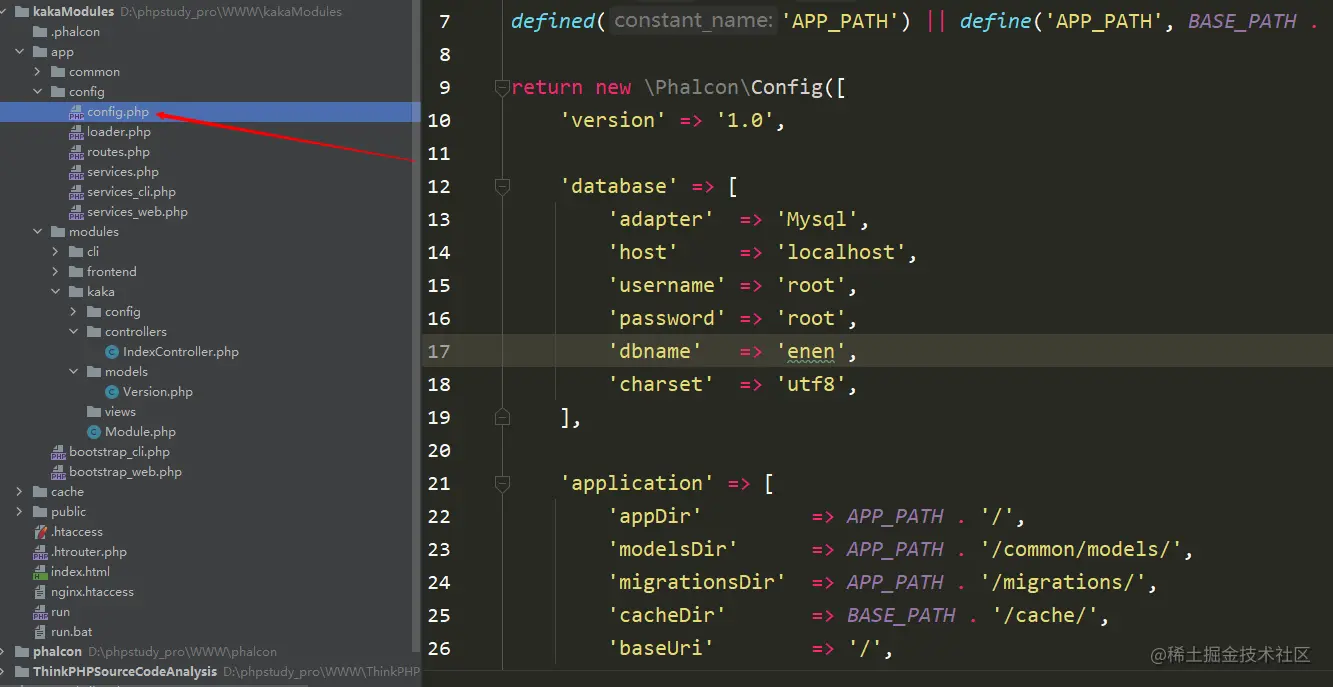Click the services_cli.php file icon
This screenshot has height=687, width=1333.
click(x=76, y=192)
